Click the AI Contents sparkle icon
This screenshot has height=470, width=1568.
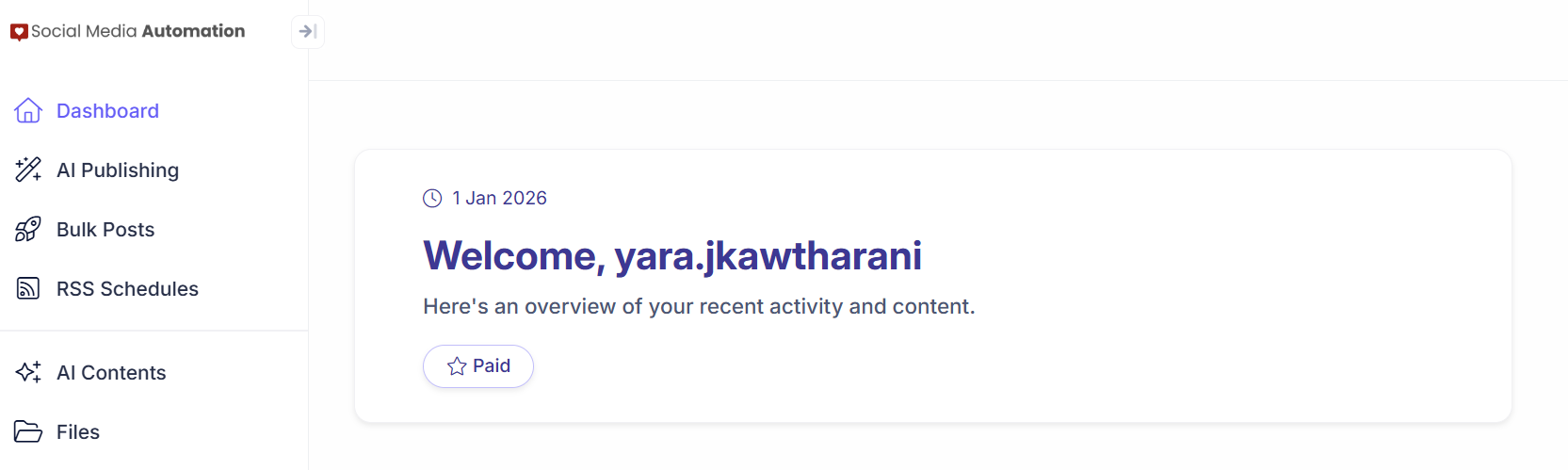pos(28,372)
